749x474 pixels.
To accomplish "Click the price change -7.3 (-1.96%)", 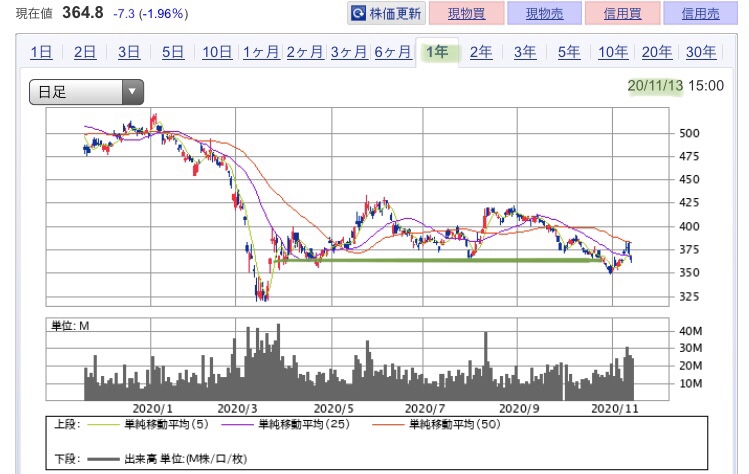I will 150,13.
